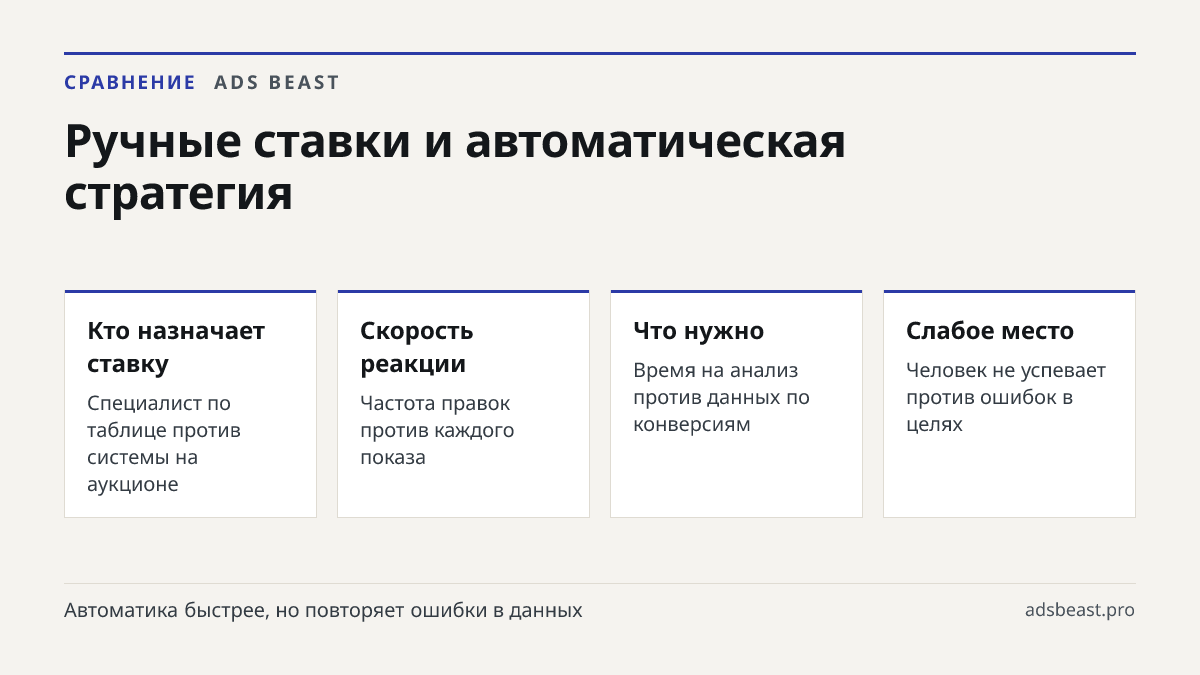Click text 'Время на анализ против данных по конверсиям'
The width and height of the screenshot is (1200, 675).
[721, 397]
